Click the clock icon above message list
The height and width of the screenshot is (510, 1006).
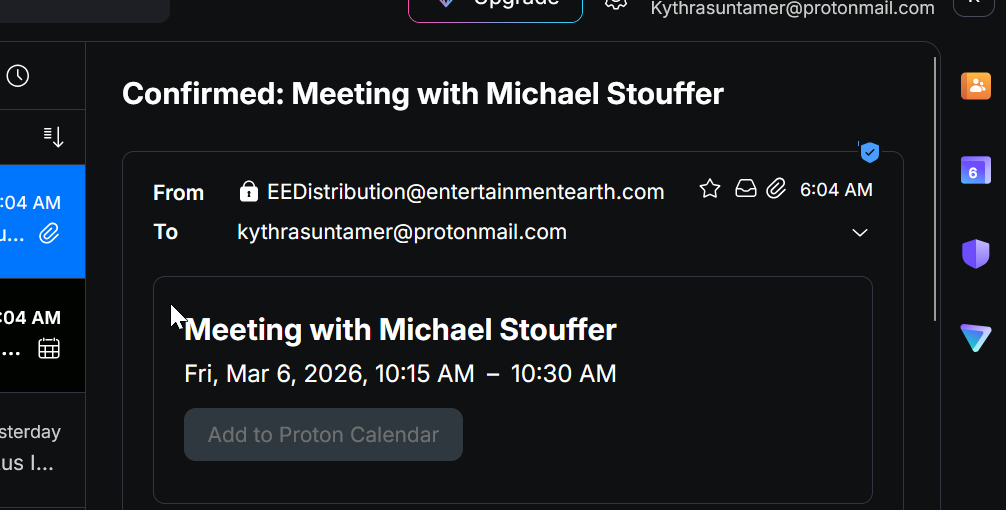pyautogui.click(x=18, y=76)
